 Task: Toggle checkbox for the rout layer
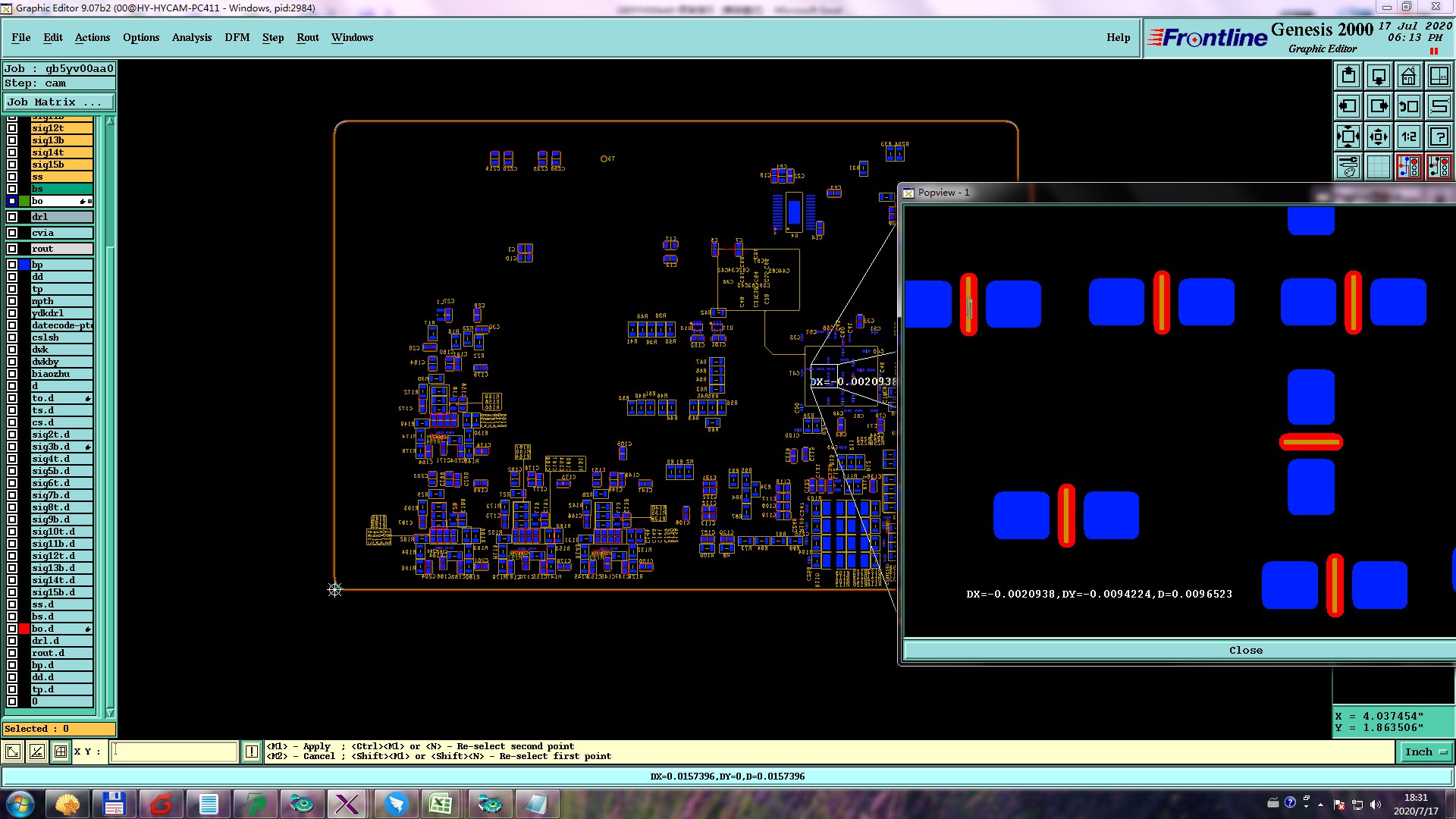[x=12, y=249]
